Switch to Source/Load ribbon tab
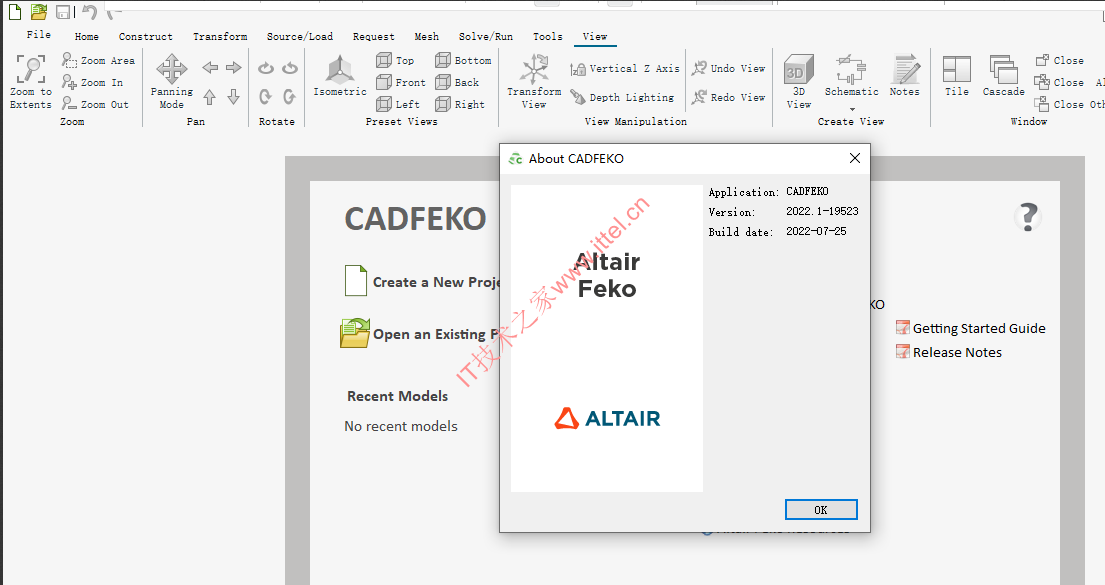 (x=300, y=37)
